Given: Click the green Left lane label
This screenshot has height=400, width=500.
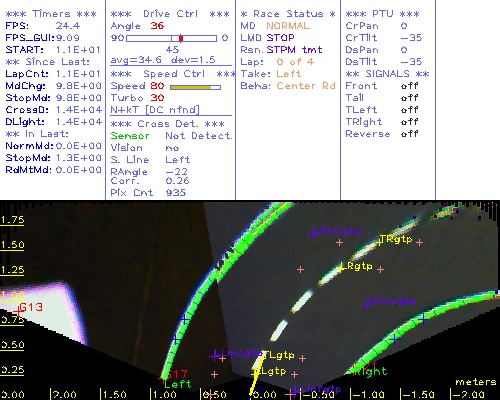Looking at the screenshot, I should click(x=177, y=384).
